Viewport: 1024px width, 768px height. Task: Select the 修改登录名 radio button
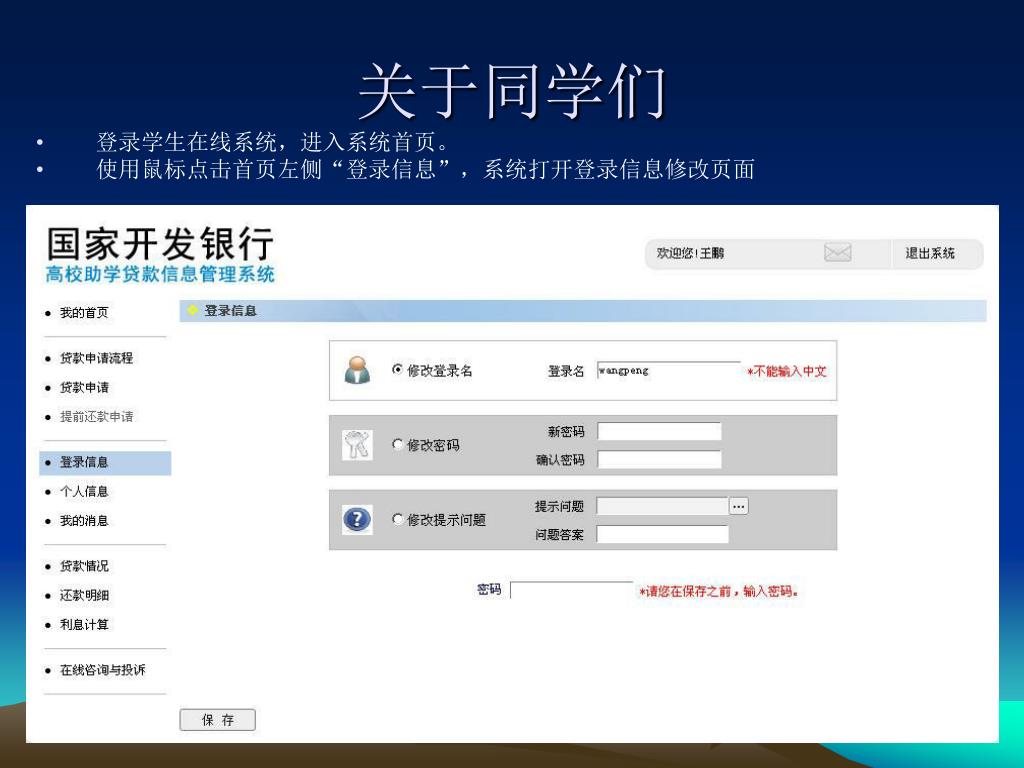click(x=398, y=370)
